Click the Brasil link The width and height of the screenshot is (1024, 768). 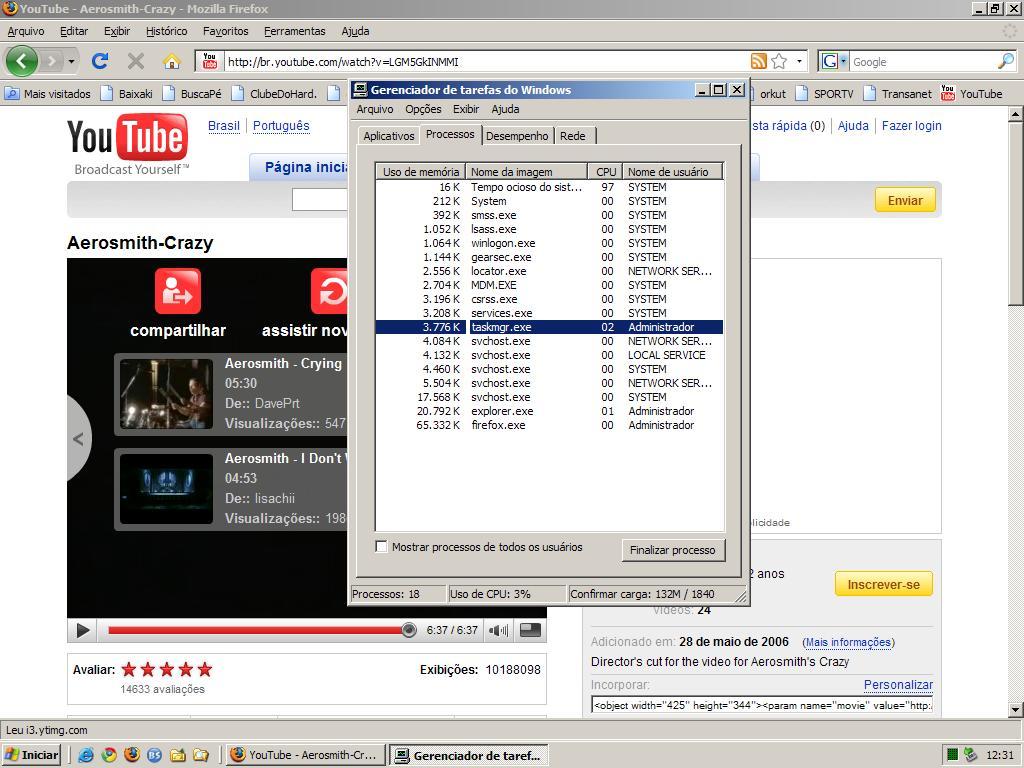[224, 125]
